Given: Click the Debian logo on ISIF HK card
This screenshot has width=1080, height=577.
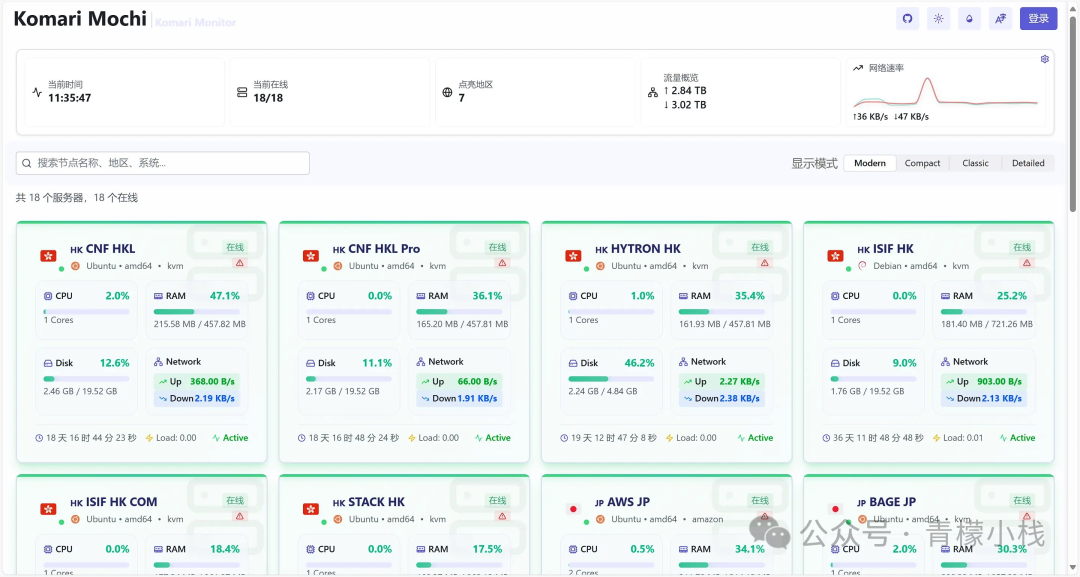Looking at the screenshot, I should (x=862, y=266).
